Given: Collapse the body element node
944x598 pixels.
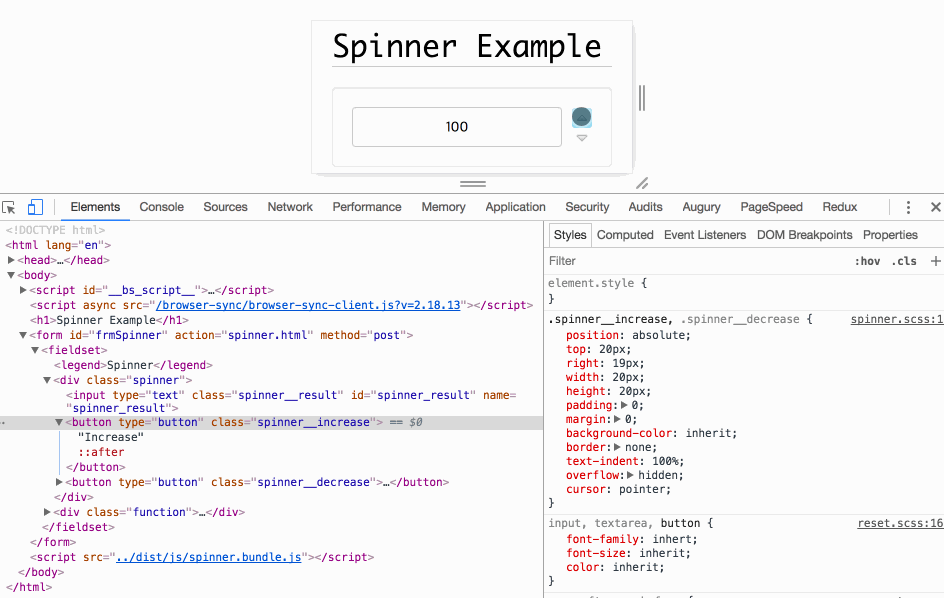Looking at the screenshot, I should pos(11,275).
